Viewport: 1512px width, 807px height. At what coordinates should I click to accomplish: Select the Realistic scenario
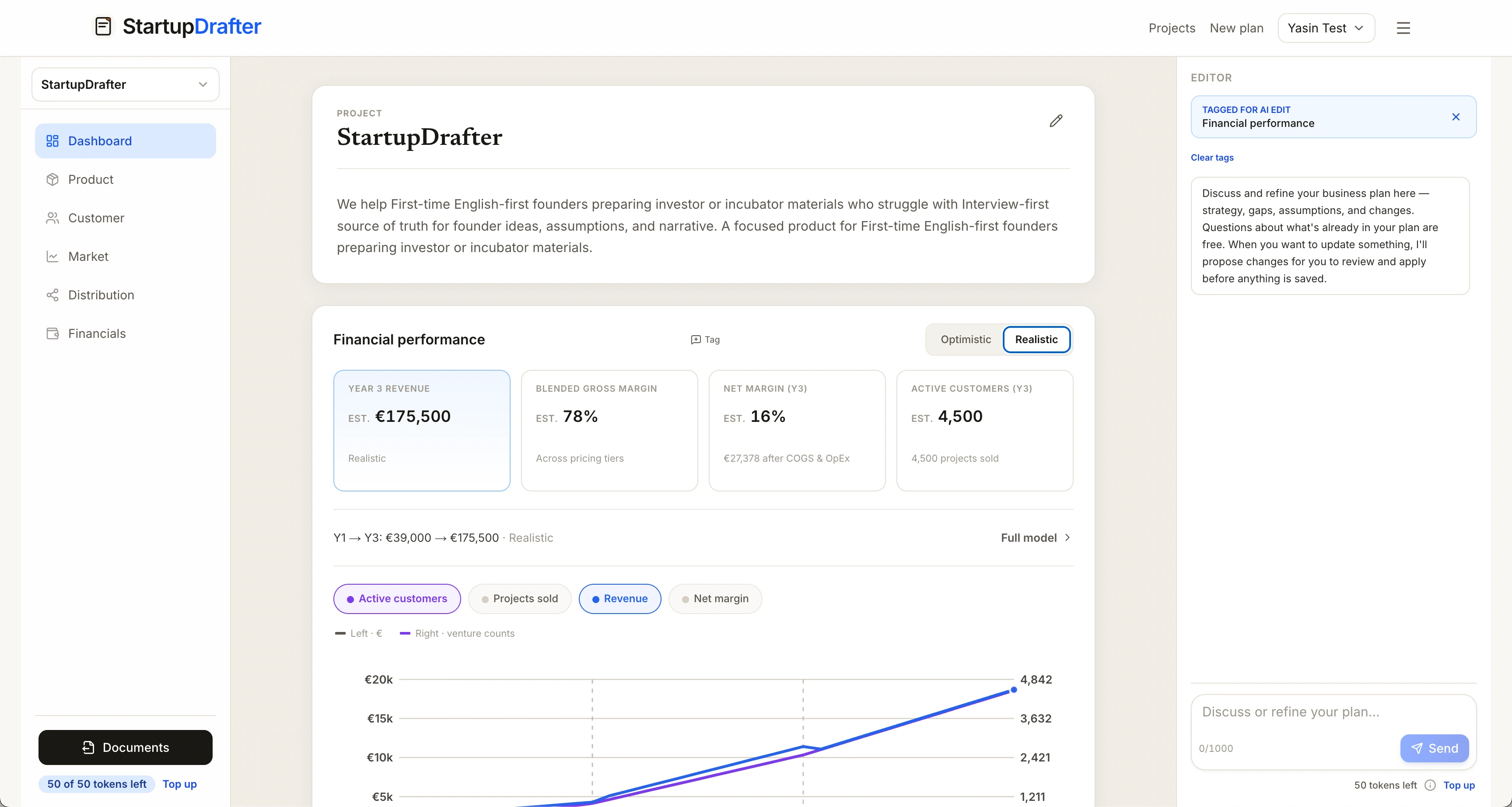coord(1036,340)
